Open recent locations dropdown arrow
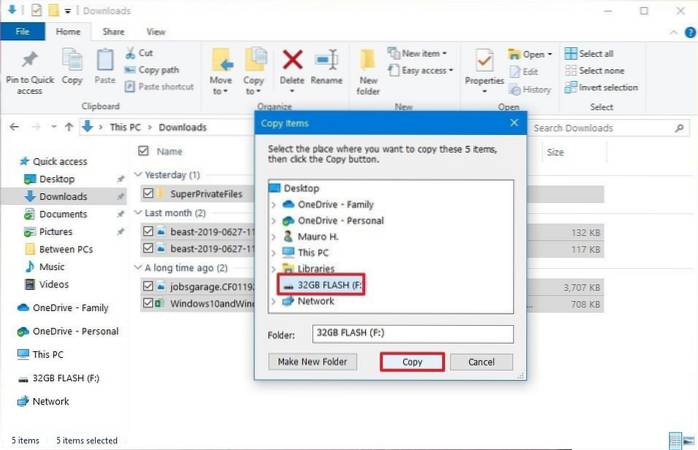The image size is (698, 450). pyautogui.click(x=53, y=127)
